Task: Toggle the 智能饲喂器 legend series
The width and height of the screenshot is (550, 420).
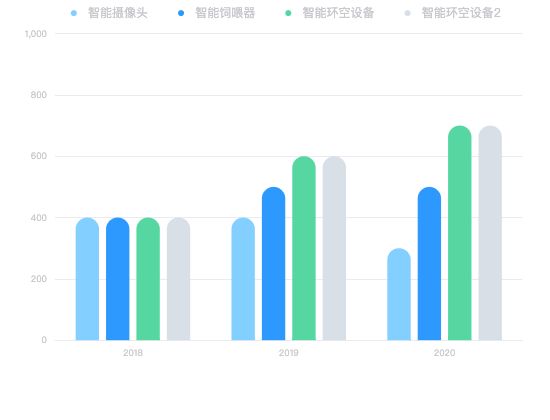Action: pyautogui.click(x=216, y=13)
